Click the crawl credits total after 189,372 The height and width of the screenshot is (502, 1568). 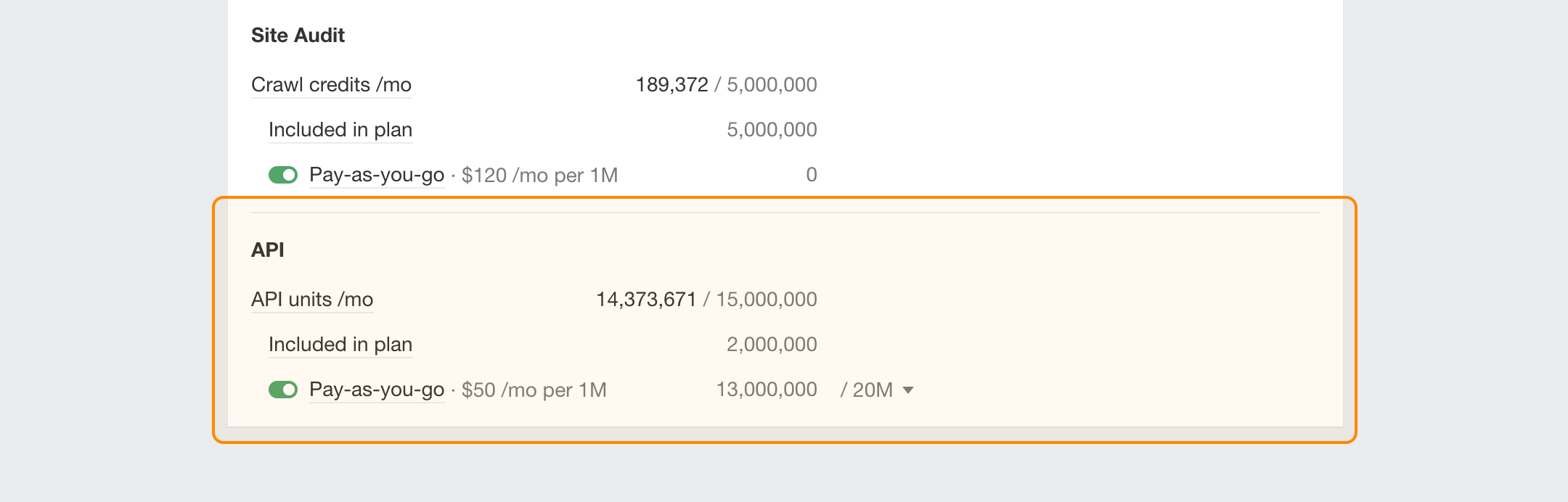click(772, 85)
